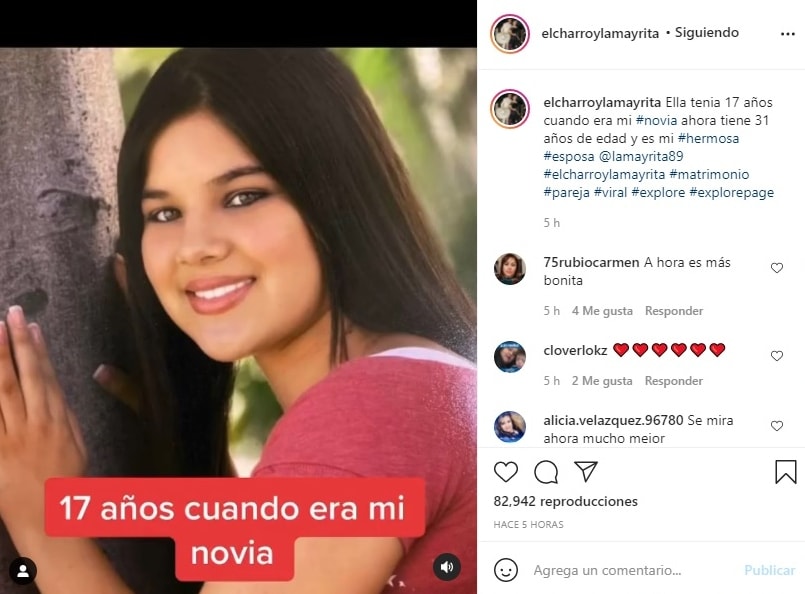Open the three-dot options menu

pyautogui.click(x=788, y=34)
